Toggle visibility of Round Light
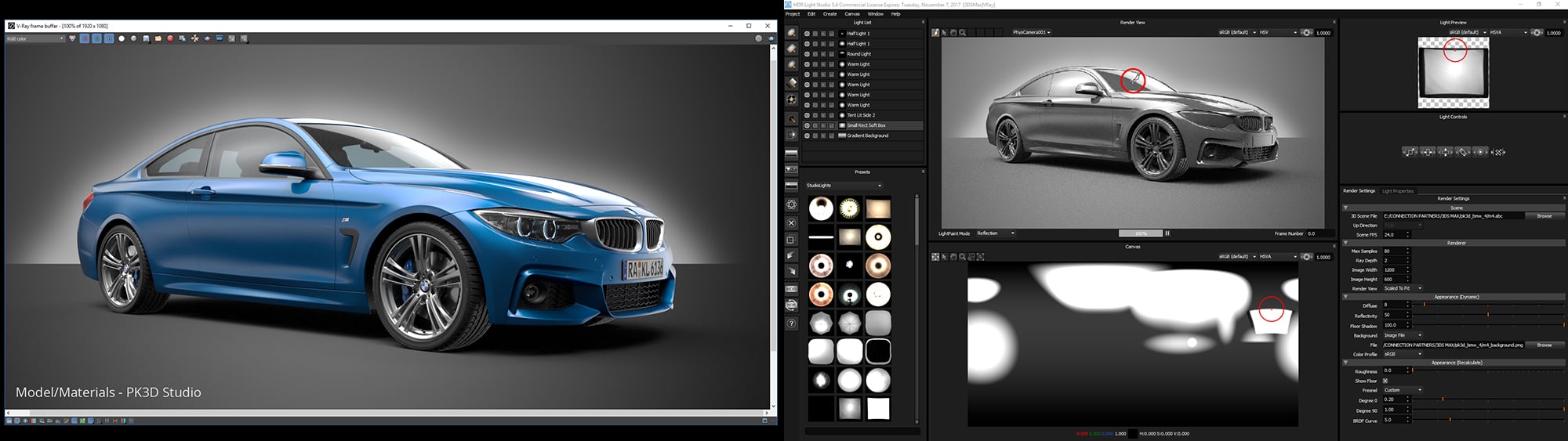Viewport: 1568px width, 441px height. tap(807, 54)
